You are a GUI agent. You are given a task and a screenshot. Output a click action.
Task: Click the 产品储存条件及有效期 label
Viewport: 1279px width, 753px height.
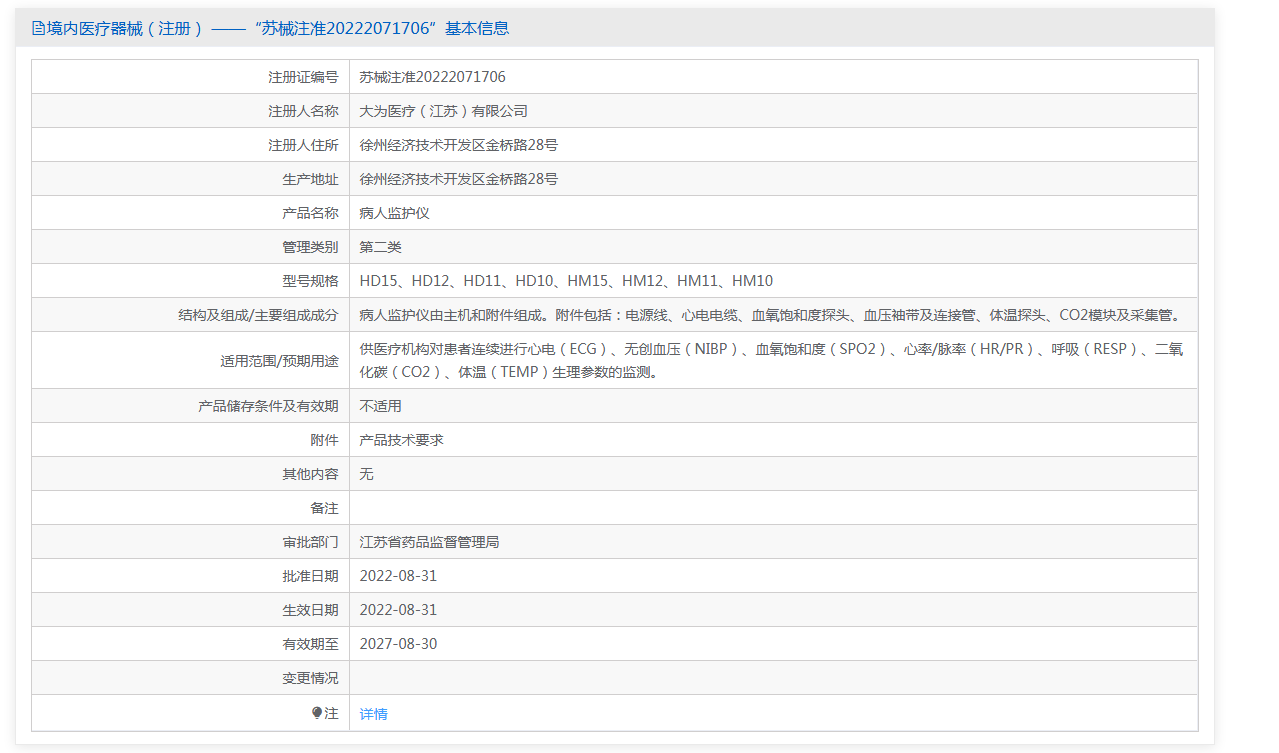[268, 406]
